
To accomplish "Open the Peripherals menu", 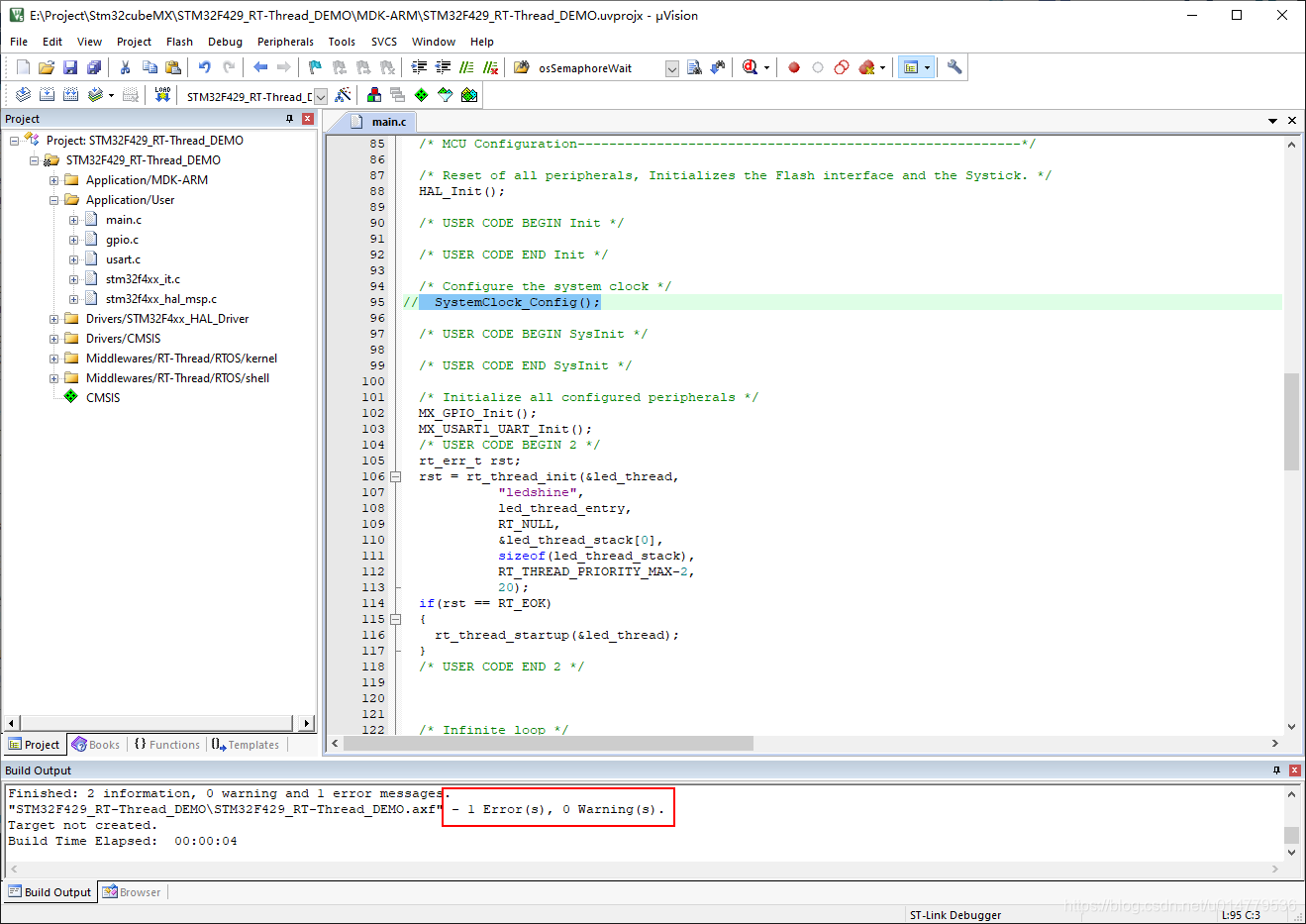I will pyautogui.click(x=285, y=42).
